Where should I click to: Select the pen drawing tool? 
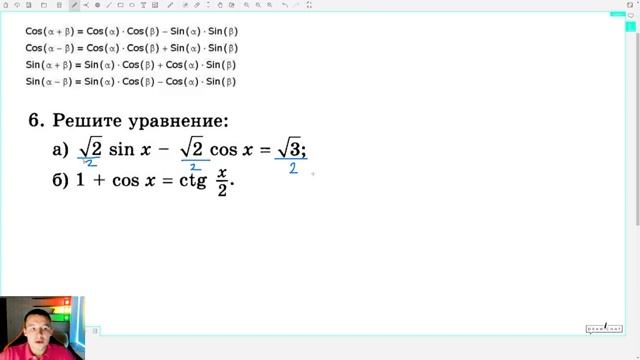[x=74, y=5]
